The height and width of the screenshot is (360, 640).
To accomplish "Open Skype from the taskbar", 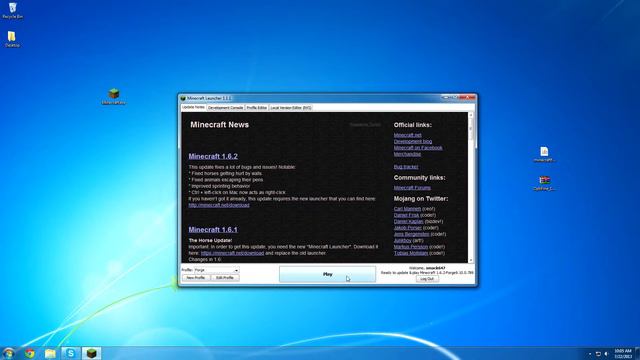I will [71, 353].
